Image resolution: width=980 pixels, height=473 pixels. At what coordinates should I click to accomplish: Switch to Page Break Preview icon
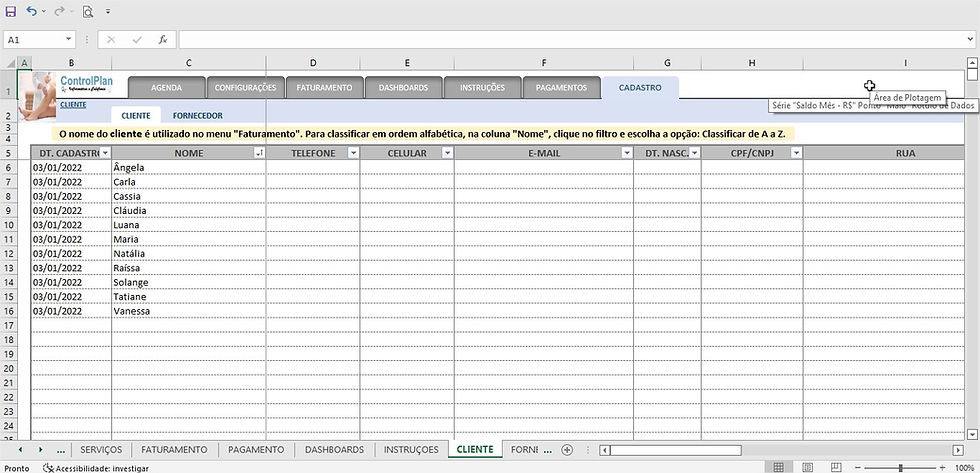point(836,467)
